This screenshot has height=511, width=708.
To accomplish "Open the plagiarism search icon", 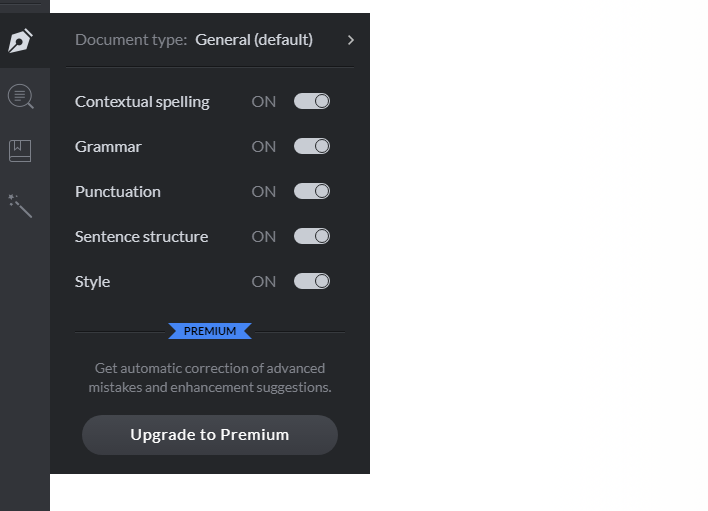I will point(21,96).
